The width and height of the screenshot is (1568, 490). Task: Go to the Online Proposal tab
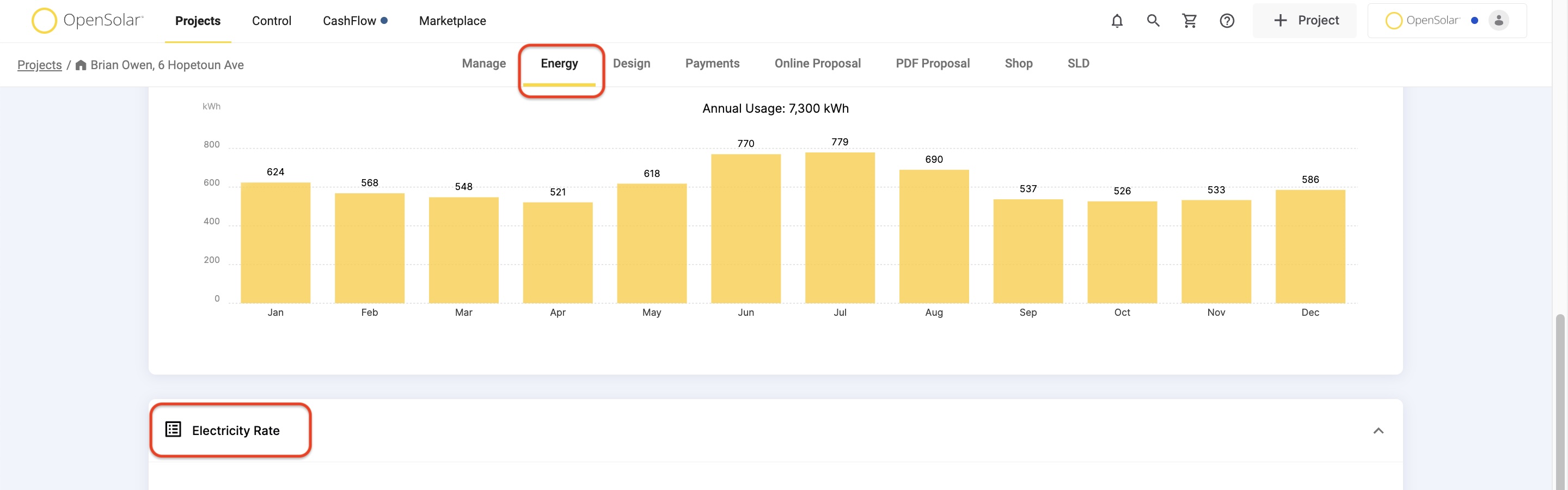[x=817, y=63]
